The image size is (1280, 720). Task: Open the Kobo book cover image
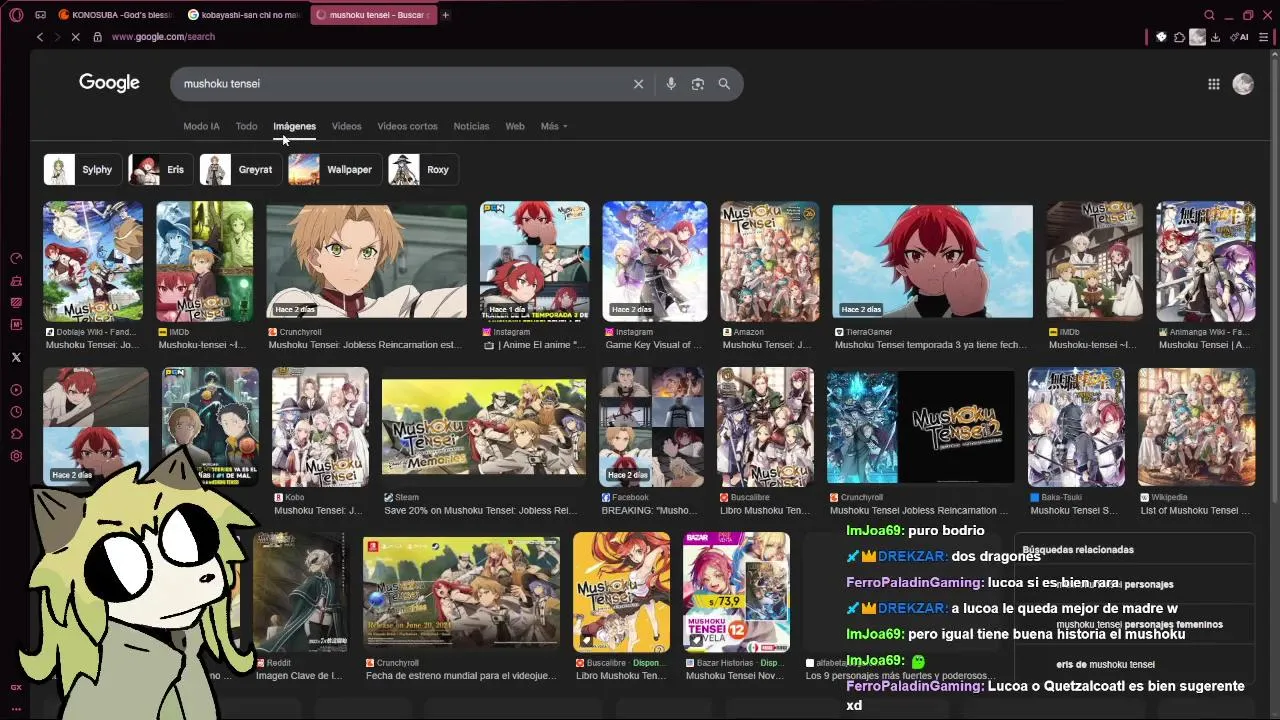point(320,426)
